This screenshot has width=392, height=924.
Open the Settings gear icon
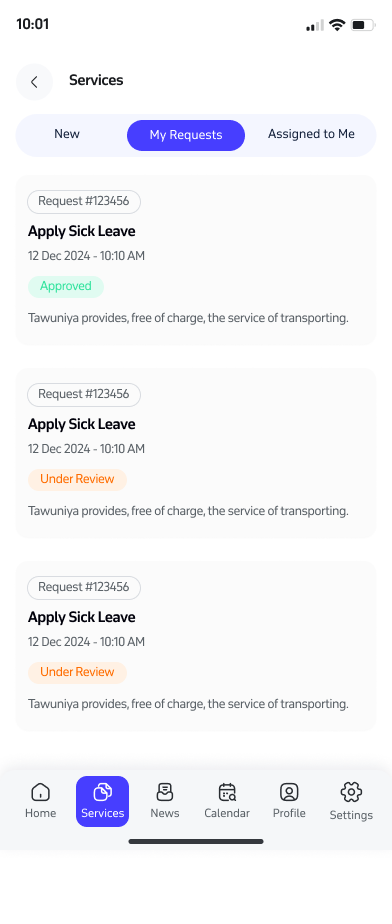351,791
